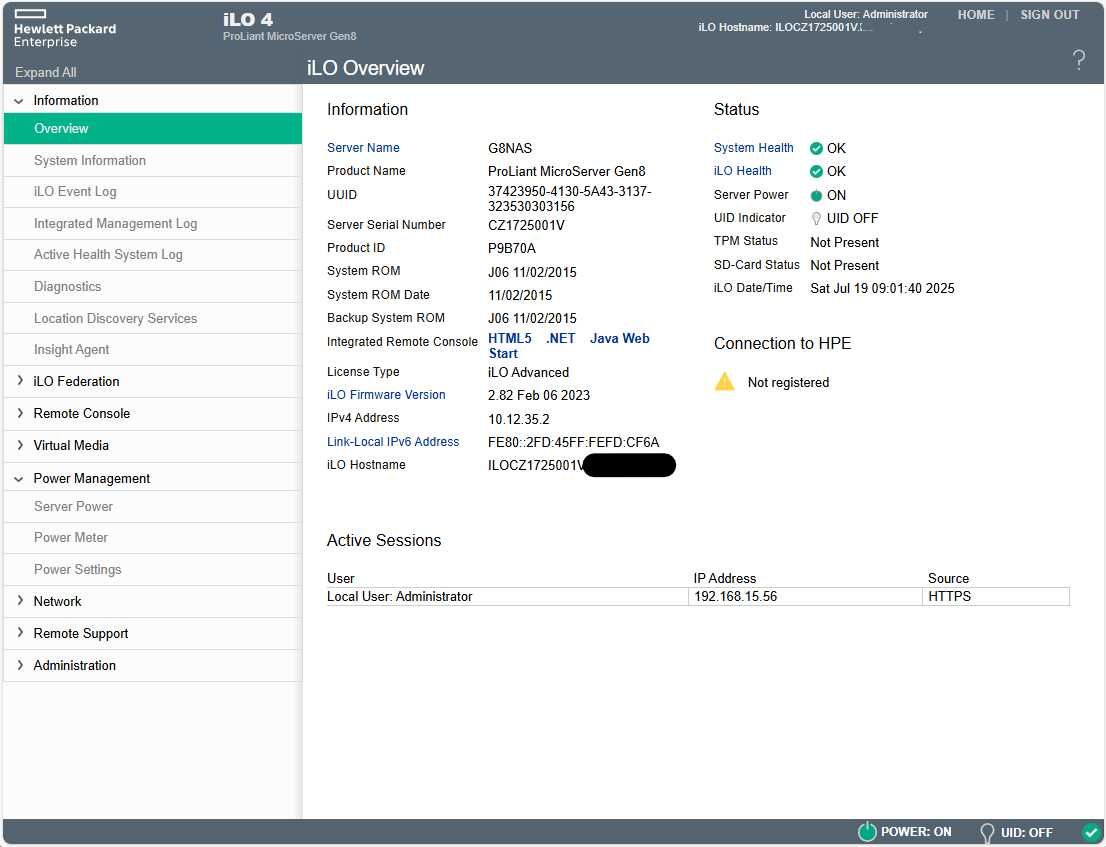Open Integrated Management Log
Screen dimensions: 1106x847
click(152, 224)
